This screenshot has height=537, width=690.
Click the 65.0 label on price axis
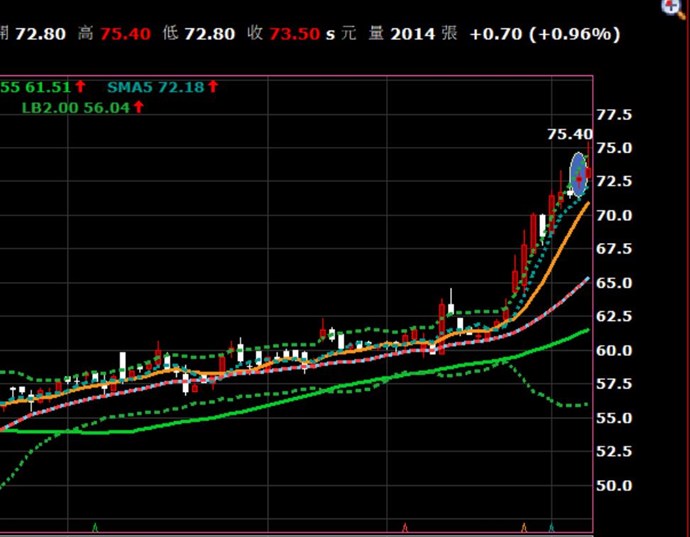[x=614, y=283]
